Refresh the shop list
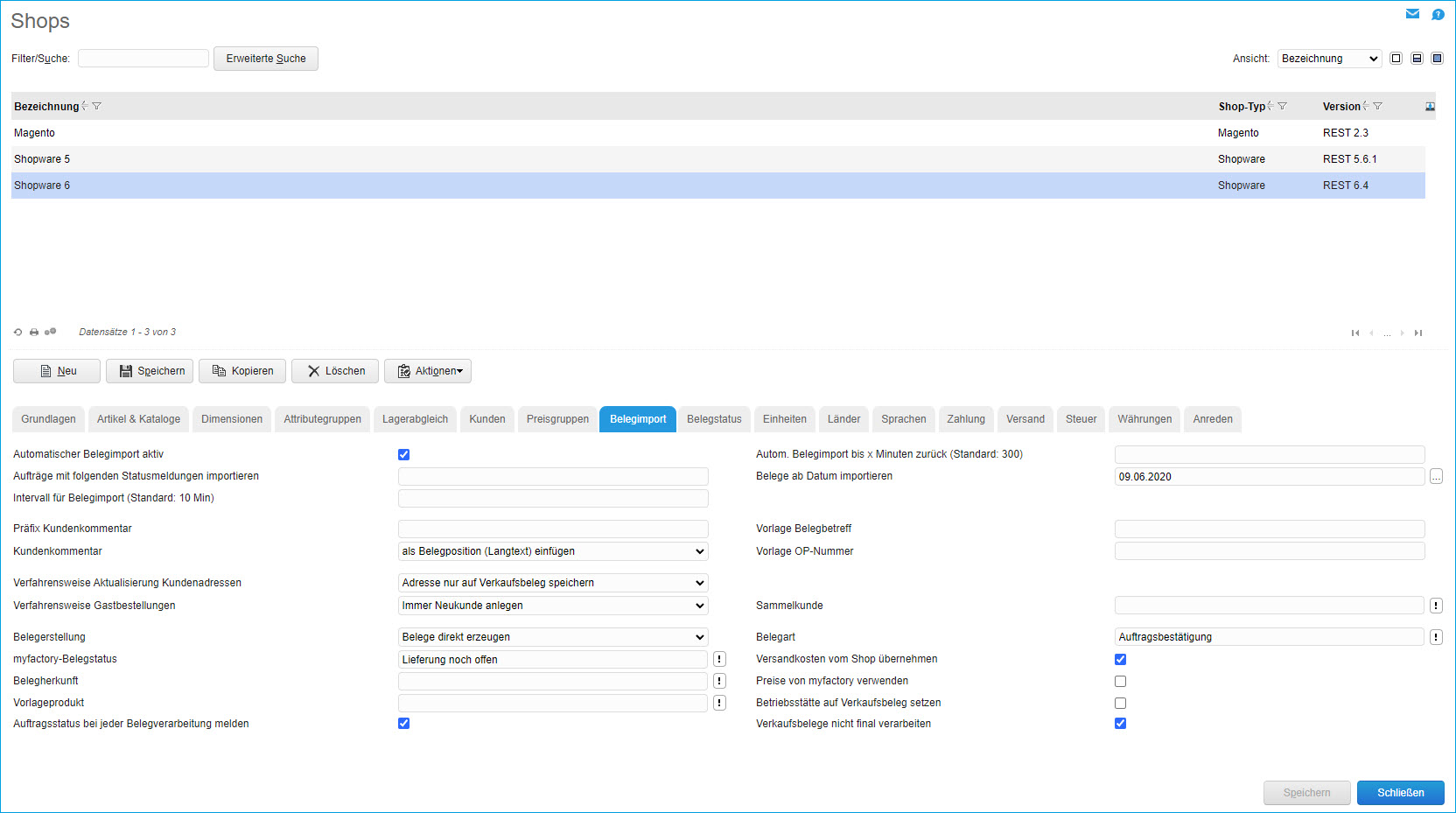Image resolution: width=1456 pixels, height=813 pixels. 18,333
